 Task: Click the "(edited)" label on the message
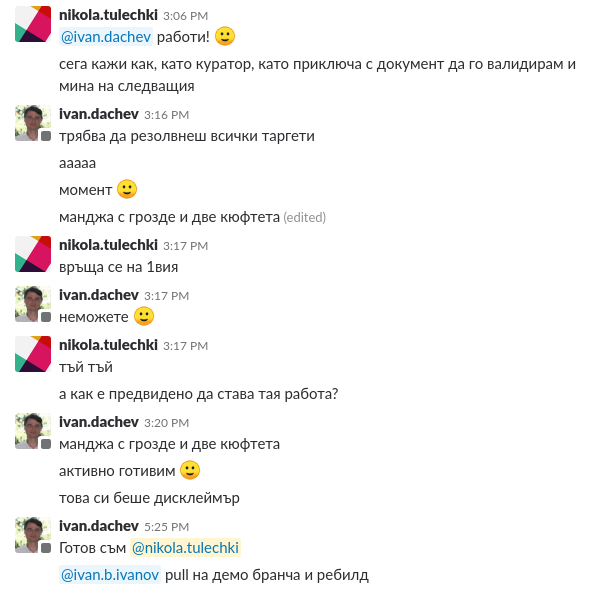pyautogui.click(x=305, y=217)
